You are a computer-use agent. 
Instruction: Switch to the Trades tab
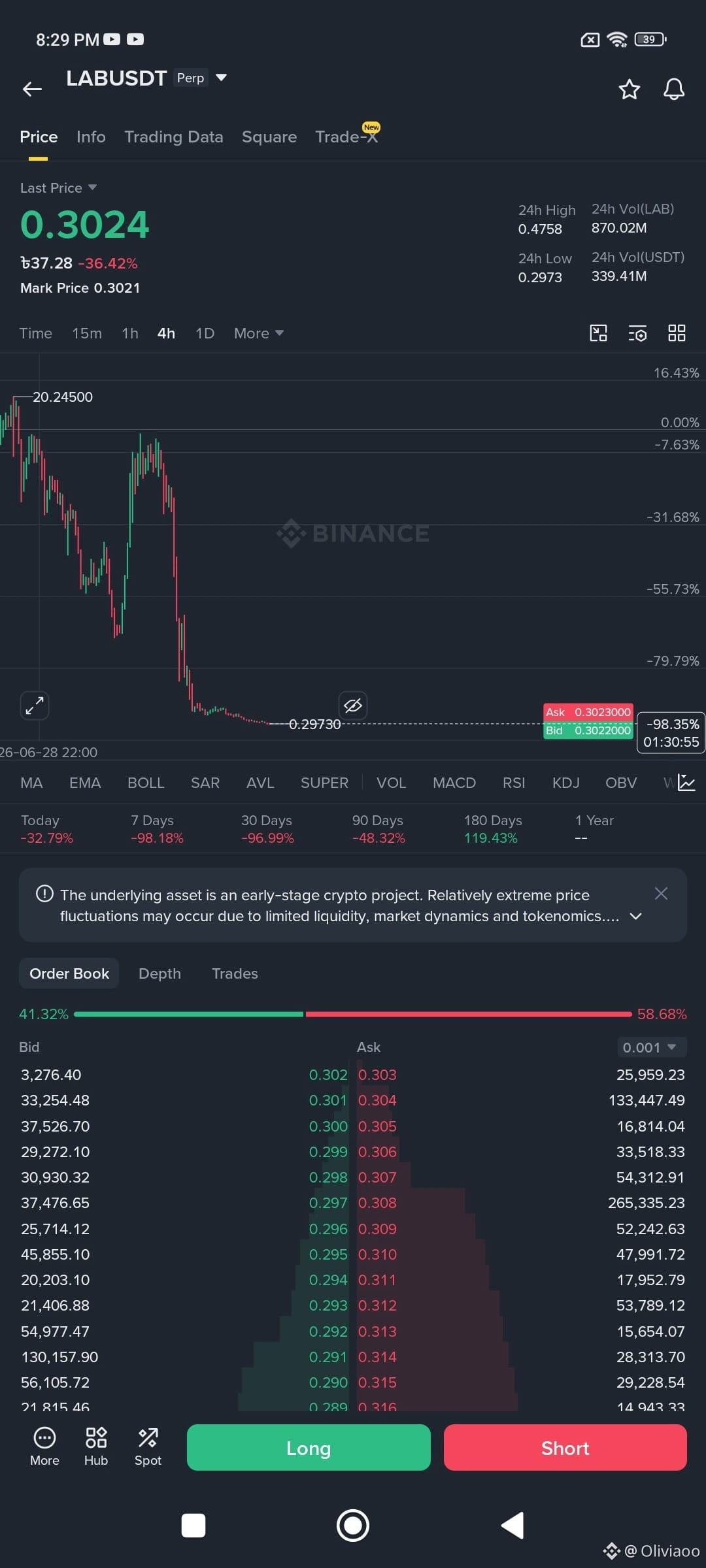pyautogui.click(x=235, y=973)
